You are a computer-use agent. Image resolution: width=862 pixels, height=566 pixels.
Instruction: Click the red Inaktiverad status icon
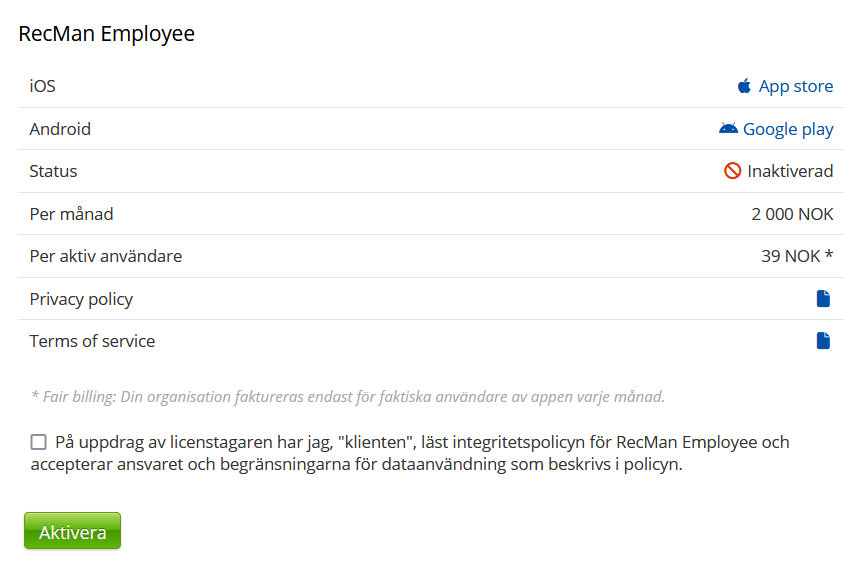pyautogui.click(x=732, y=171)
